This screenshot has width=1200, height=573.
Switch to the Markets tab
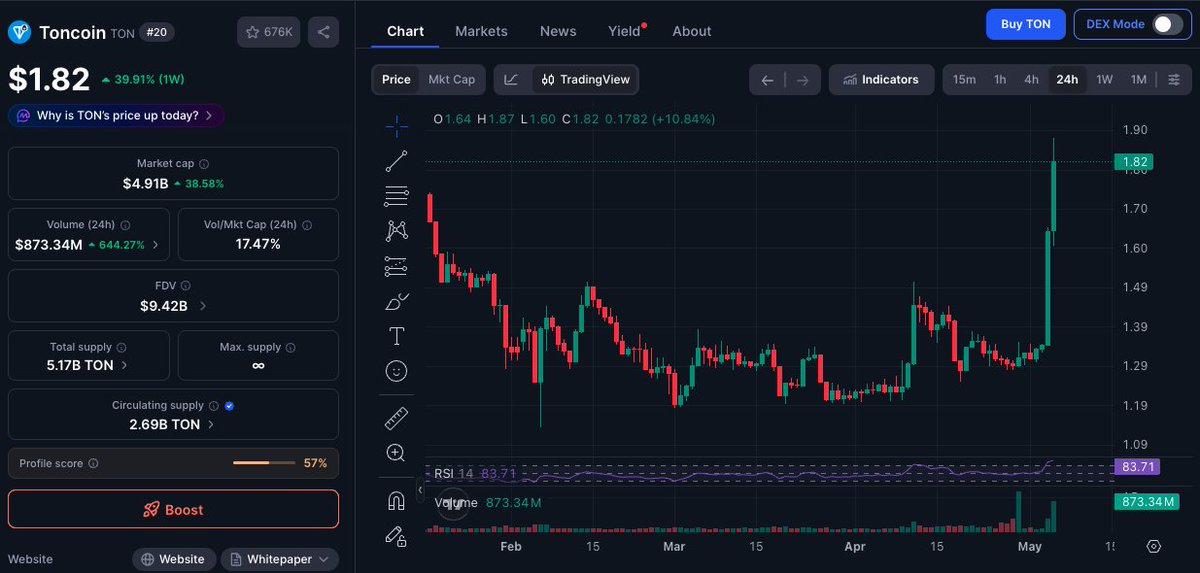pos(481,31)
